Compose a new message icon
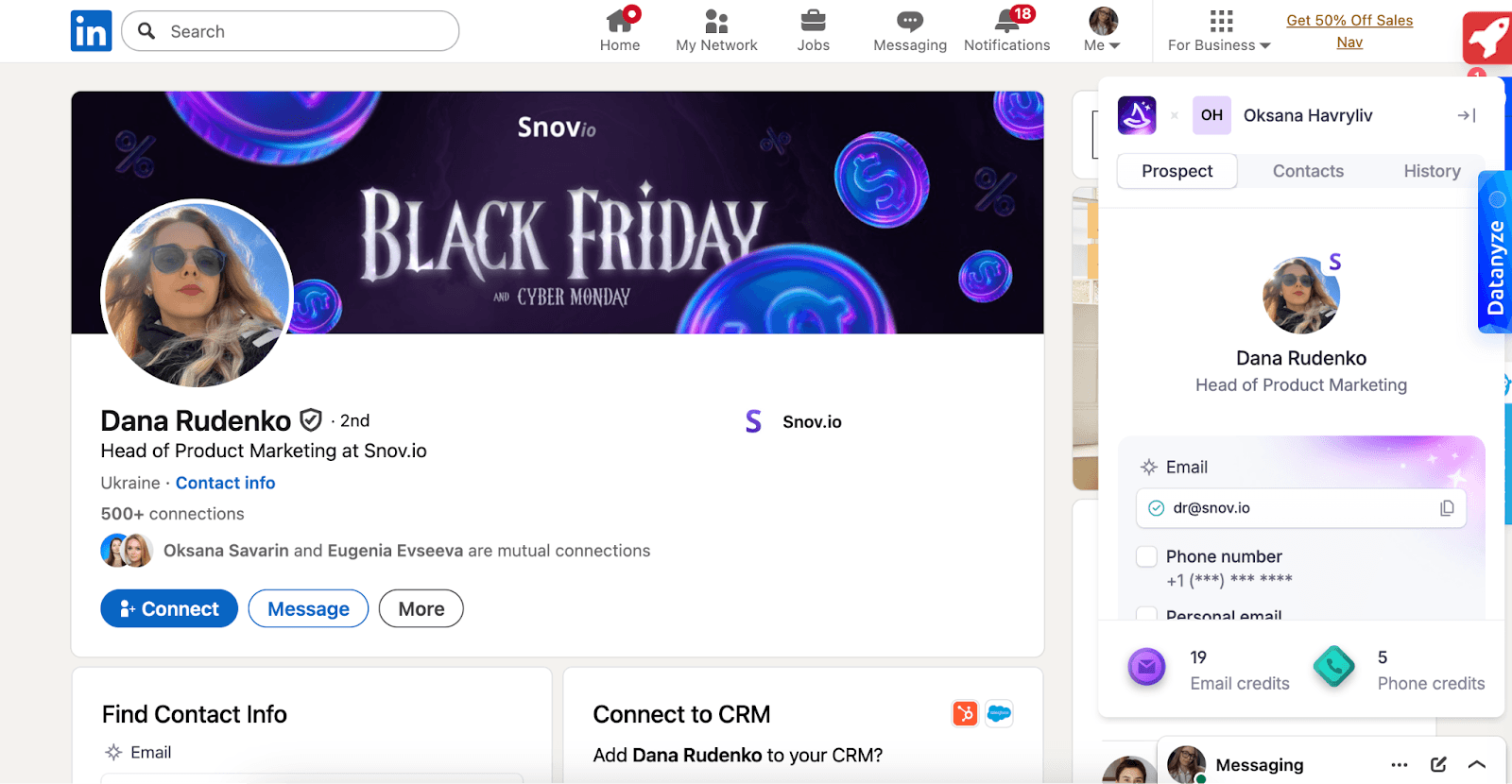Image resolution: width=1512 pixels, height=784 pixels. (1438, 764)
